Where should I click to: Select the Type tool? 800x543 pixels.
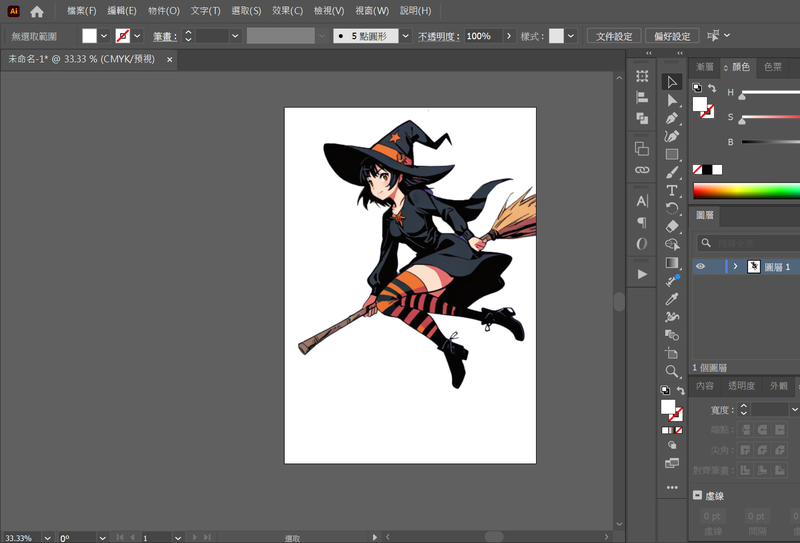[672, 190]
